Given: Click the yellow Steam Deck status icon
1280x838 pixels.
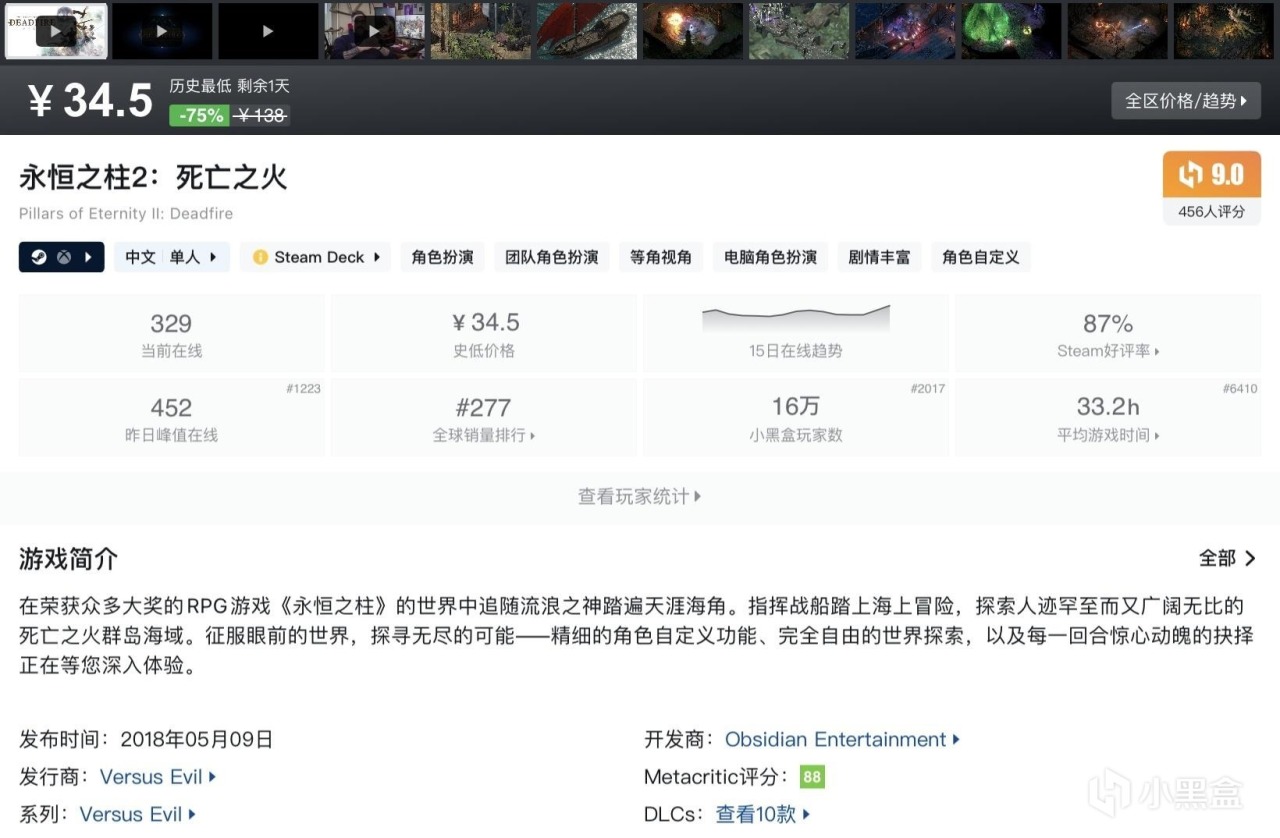Looking at the screenshot, I should 260,257.
